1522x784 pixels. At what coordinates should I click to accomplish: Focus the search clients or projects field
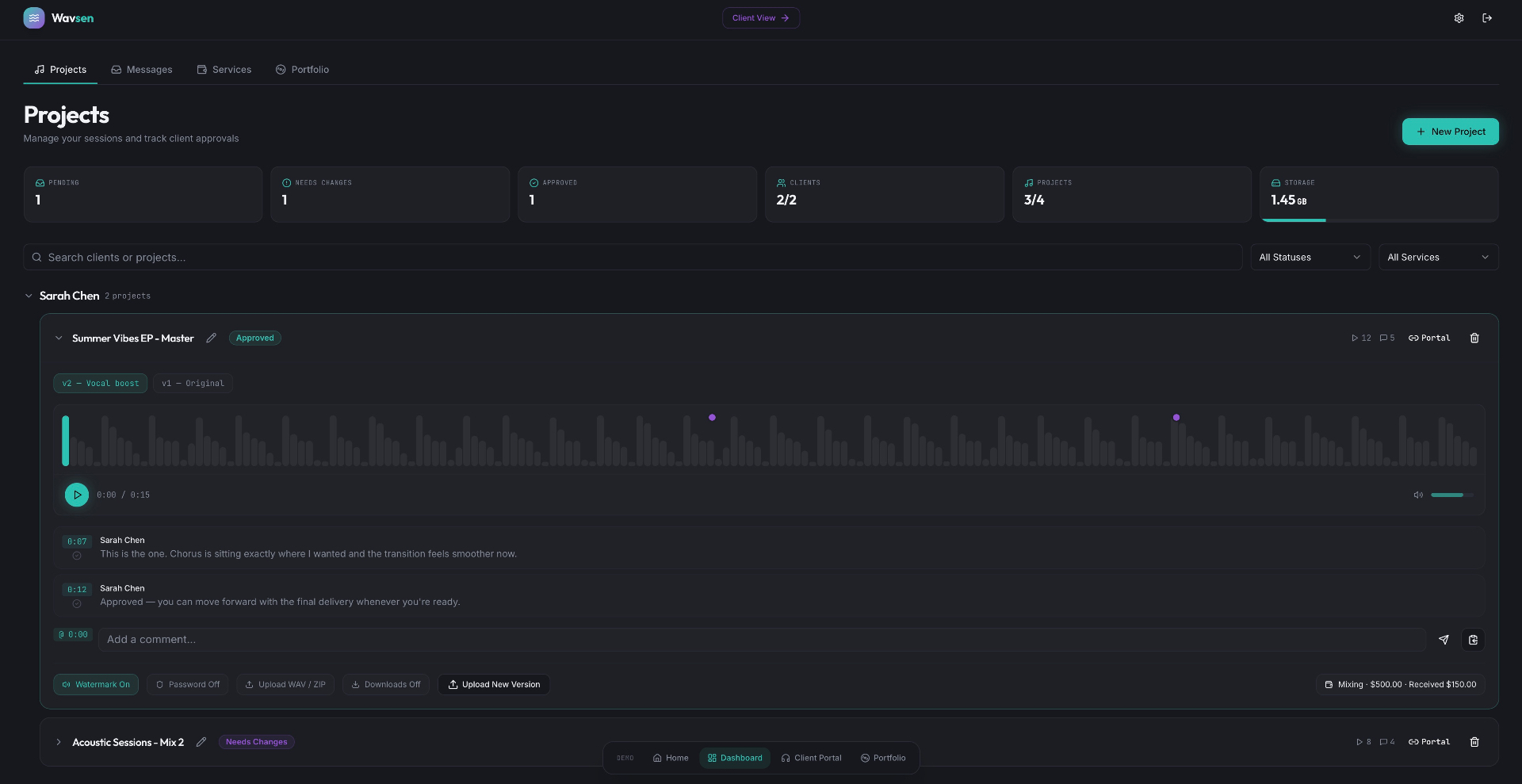coord(633,257)
